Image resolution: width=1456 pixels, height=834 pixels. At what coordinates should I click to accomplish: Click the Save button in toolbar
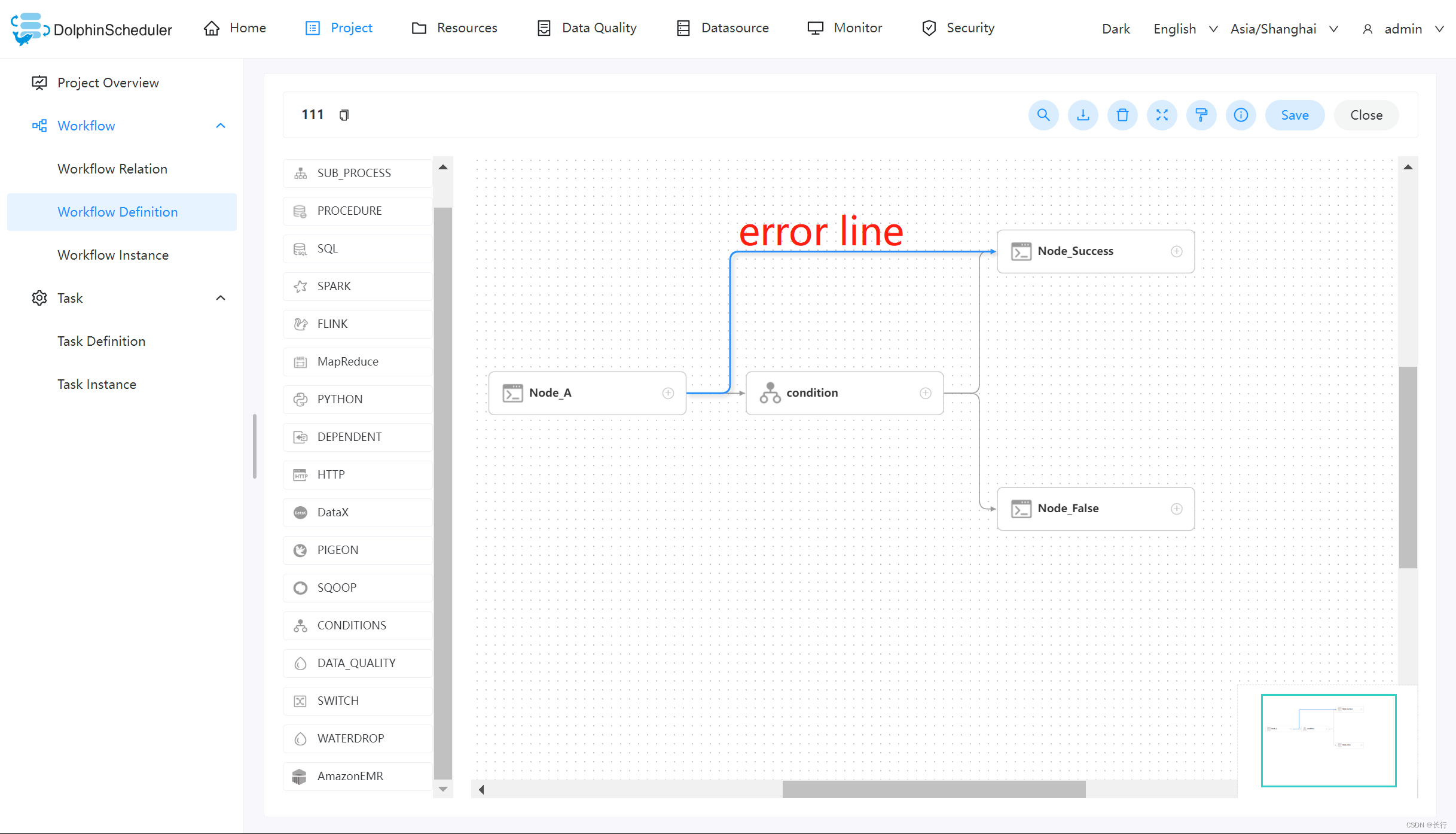pos(1294,115)
